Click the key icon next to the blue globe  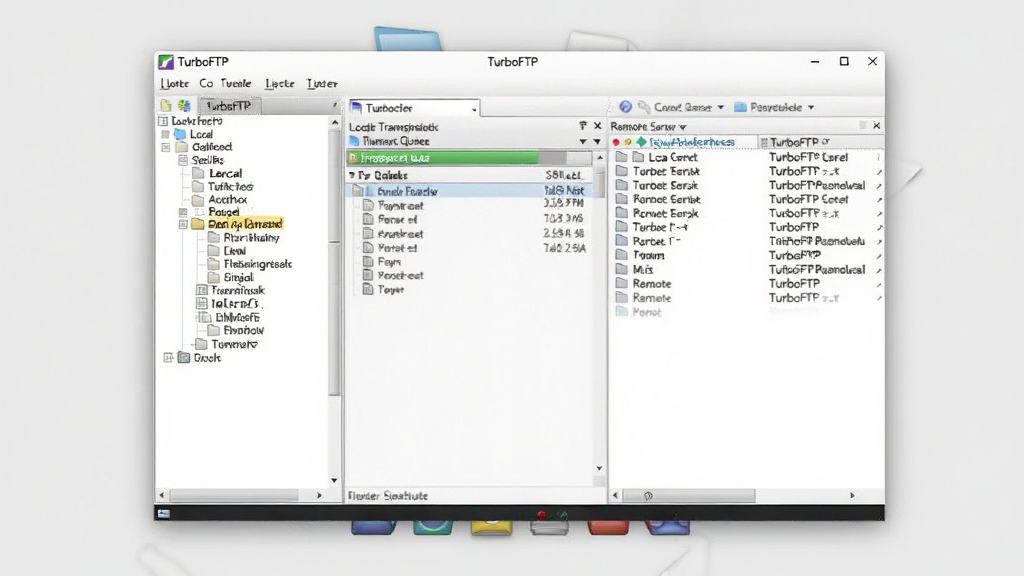pyautogui.click(x=644, y=106)
